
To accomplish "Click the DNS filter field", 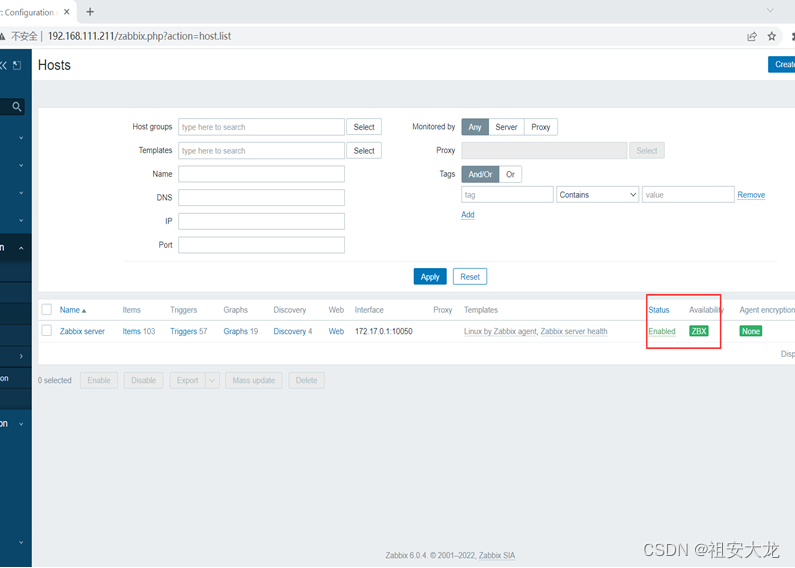I will tap(261, 197).
